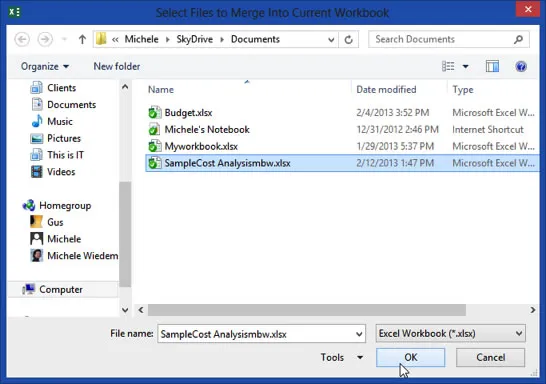Refresh the Documents folder view
The height and width of the screenshot is (384, 546).
click(349, 40)
